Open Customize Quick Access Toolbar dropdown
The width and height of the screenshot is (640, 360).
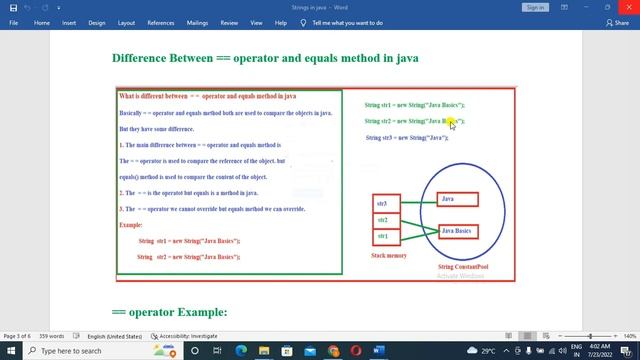(59, 8)
